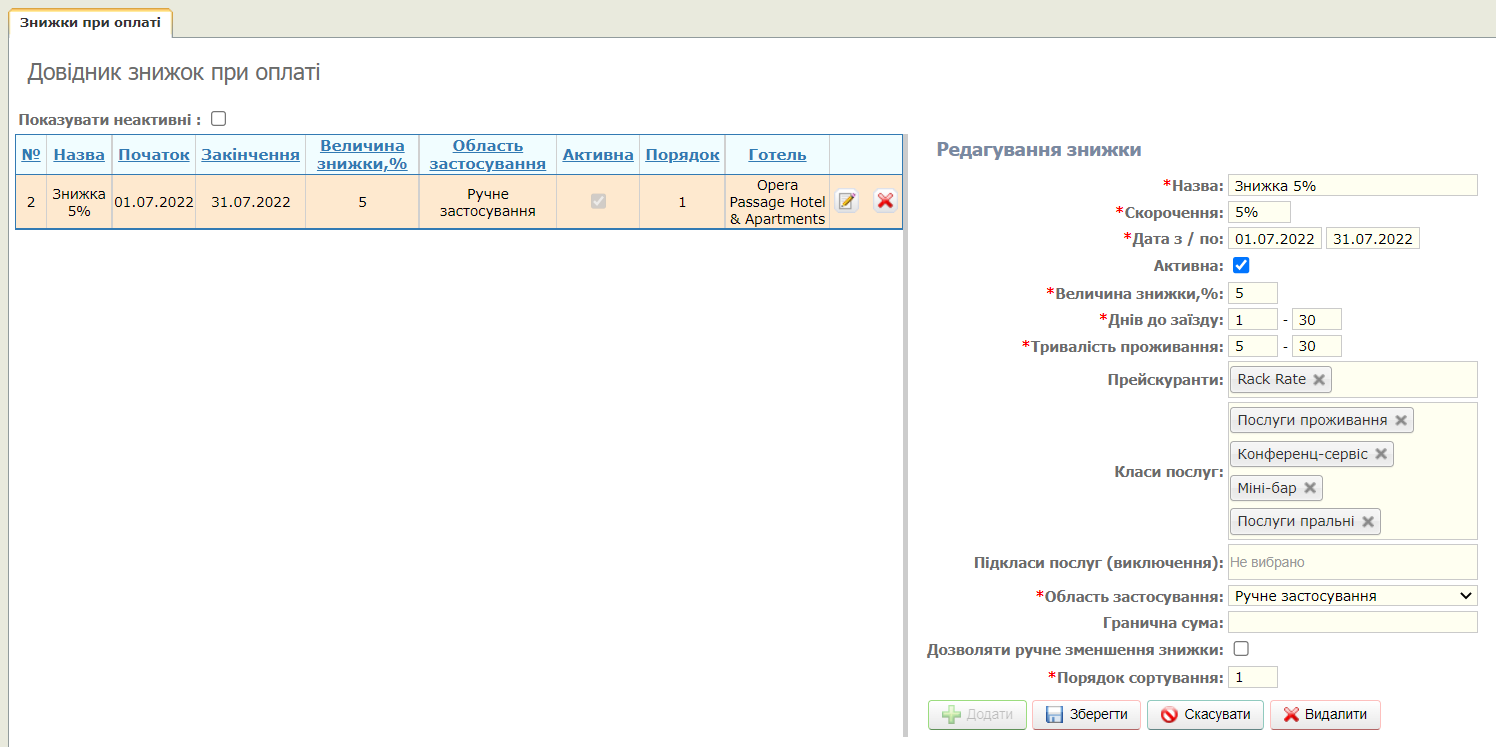Click the Скасувати cancel button
The image size is (1496, 747).
coord(1205,715)
